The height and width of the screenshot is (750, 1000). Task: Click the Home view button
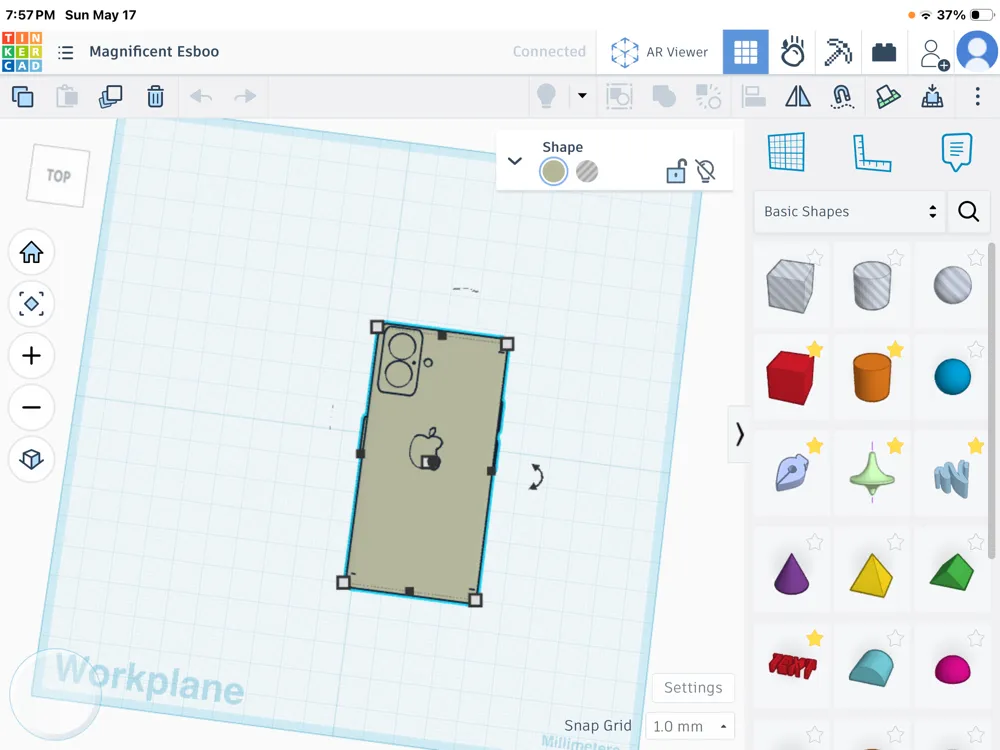(31, 252)
